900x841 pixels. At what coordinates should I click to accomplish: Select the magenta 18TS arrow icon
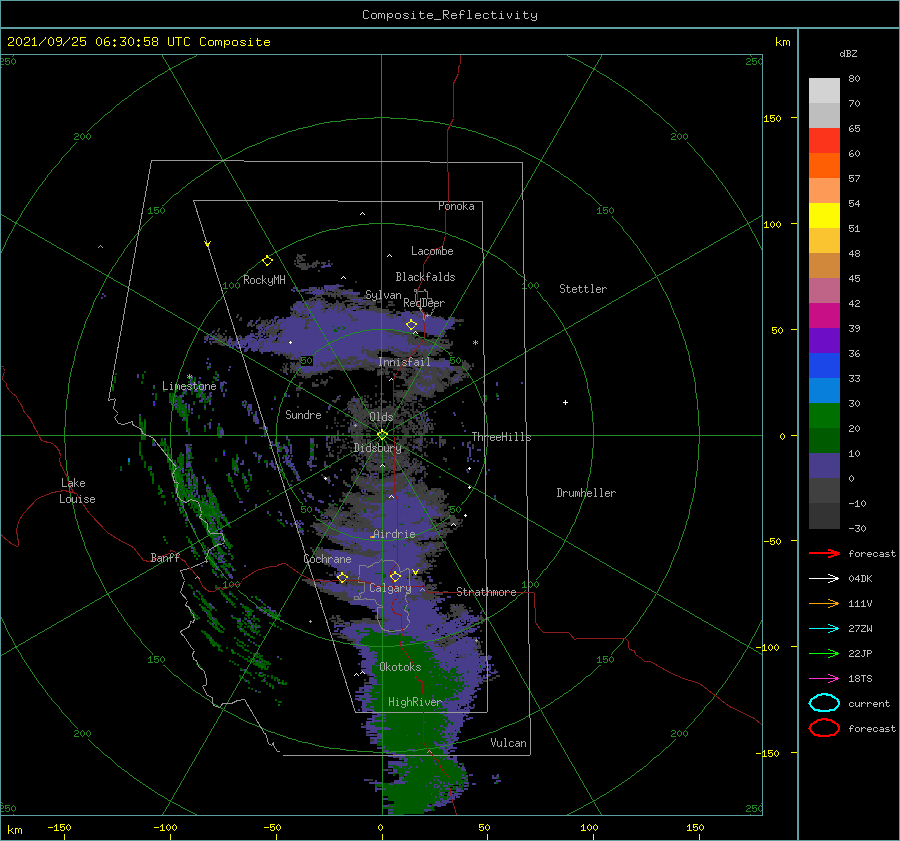click(824, 679)
